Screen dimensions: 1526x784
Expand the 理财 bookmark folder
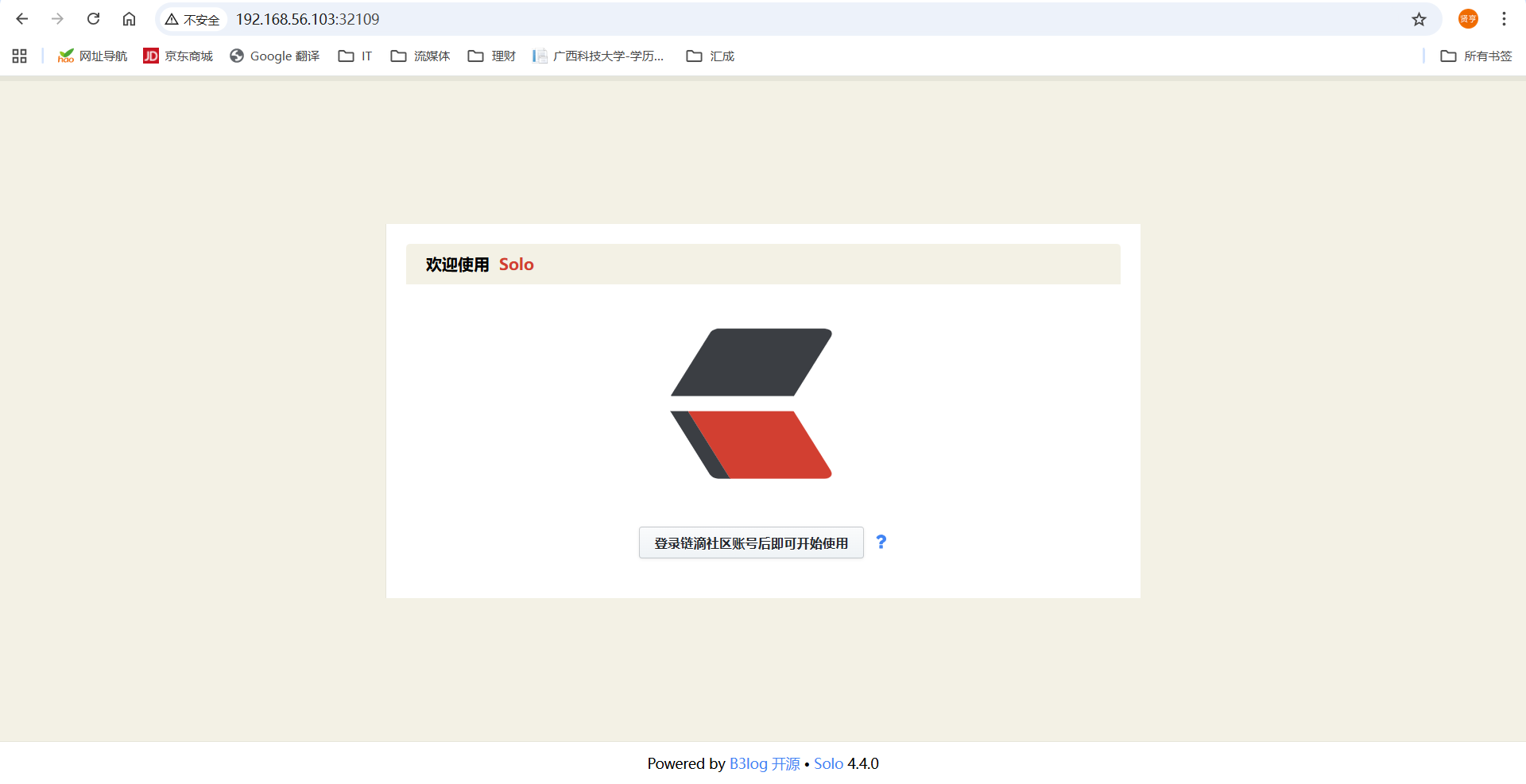click(492, 56)
